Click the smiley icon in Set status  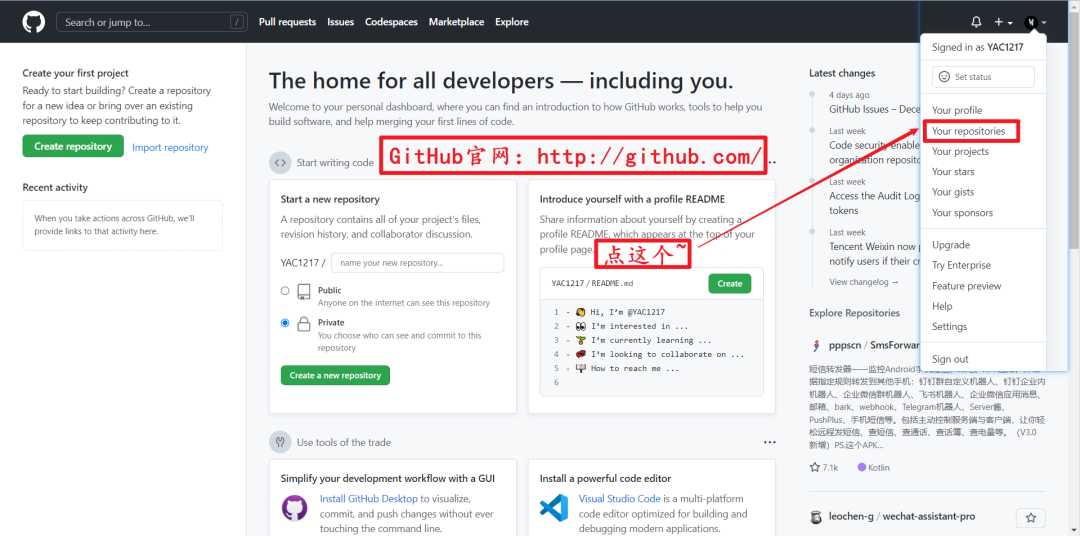coord(944,76)
